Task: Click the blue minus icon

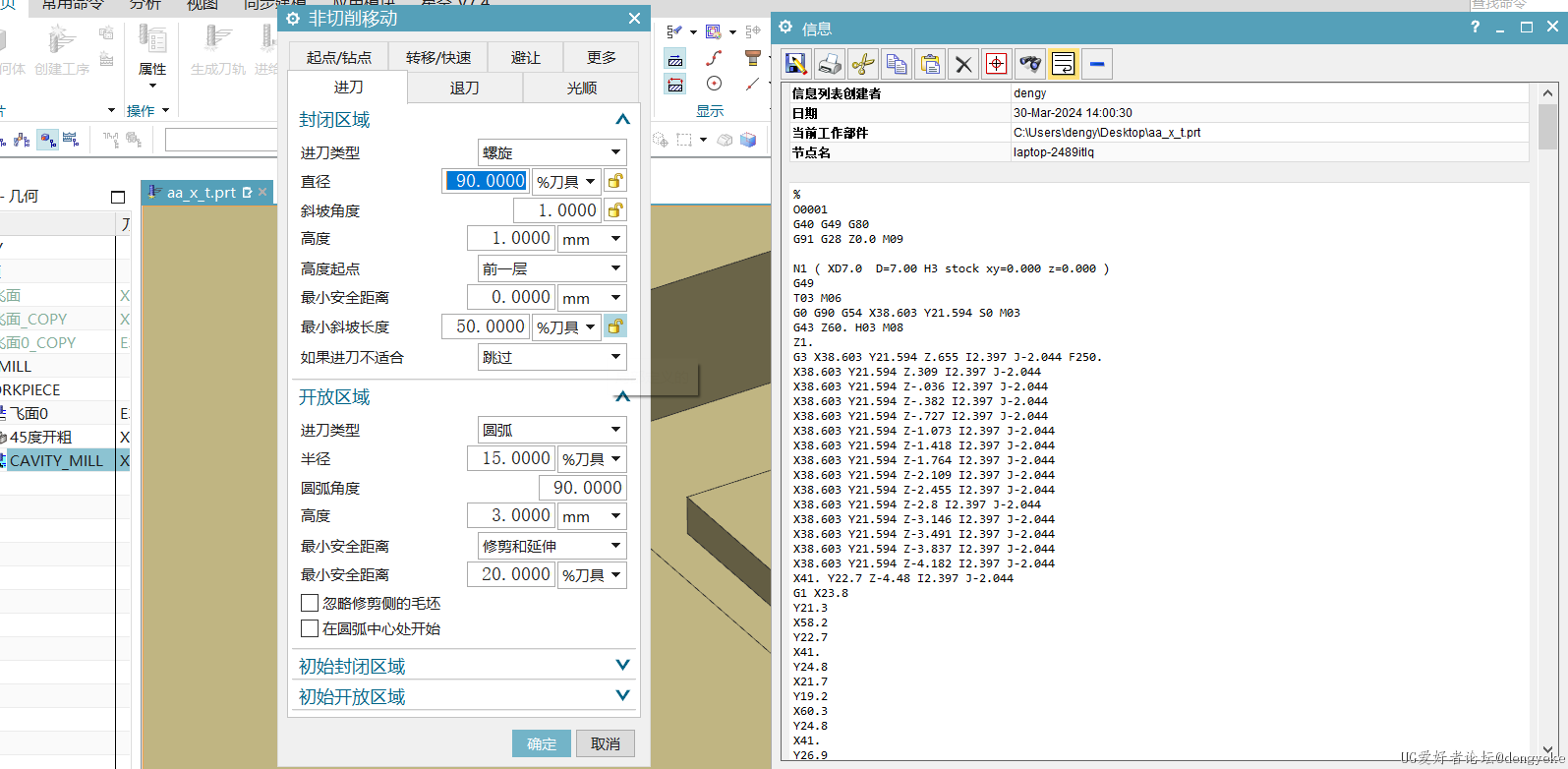Action: point(1097,64)
